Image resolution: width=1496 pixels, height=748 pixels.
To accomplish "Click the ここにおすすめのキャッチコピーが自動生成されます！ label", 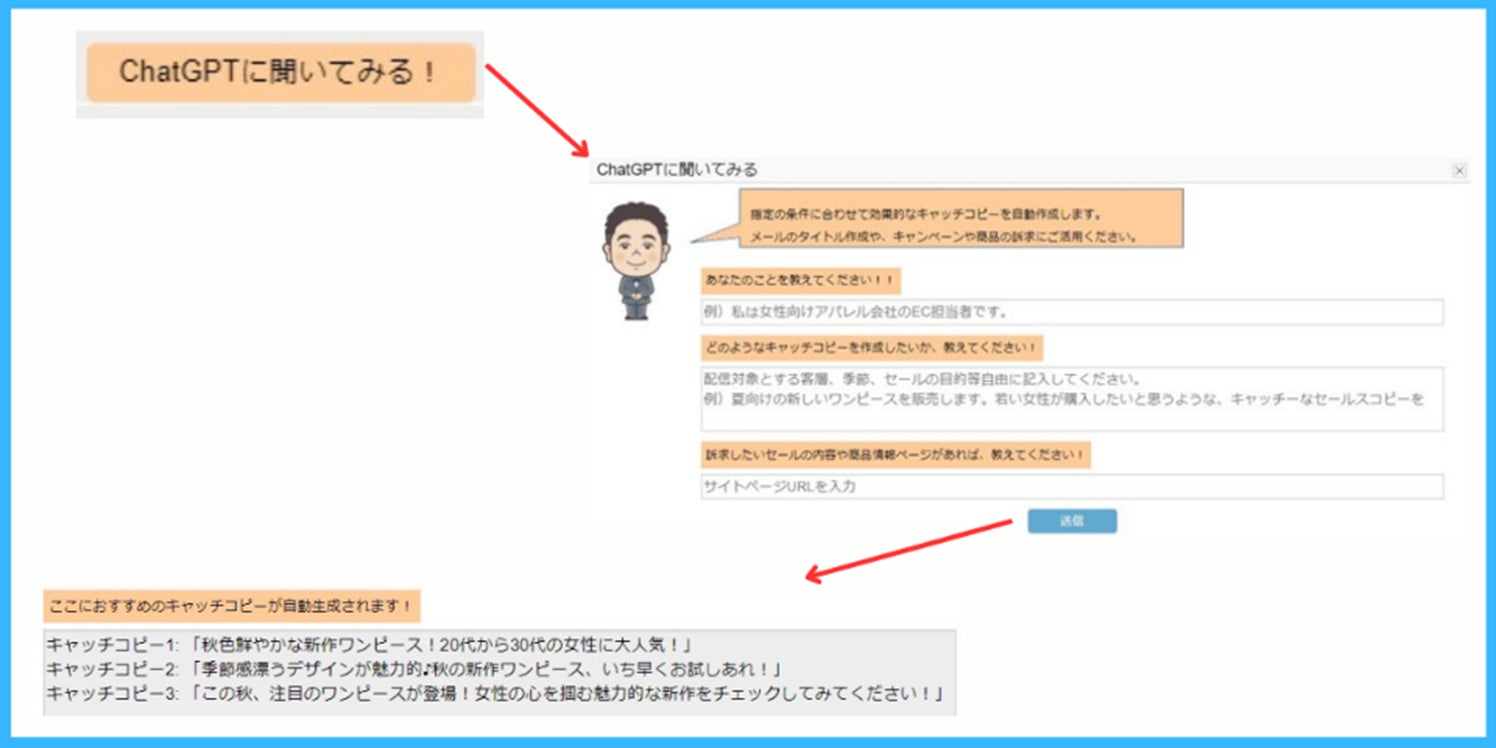I will pos(232,606).
